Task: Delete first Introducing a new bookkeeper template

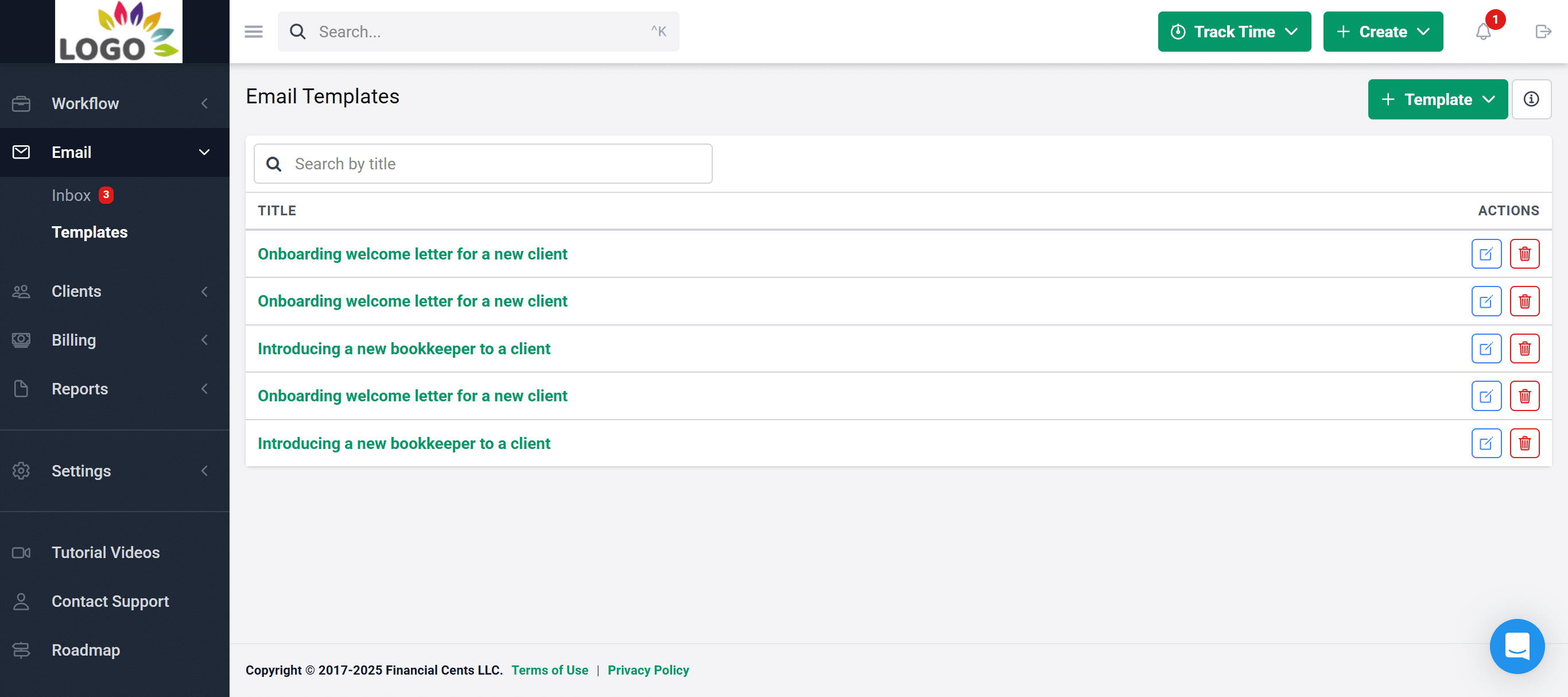Action: click(x=1524, y=349)
